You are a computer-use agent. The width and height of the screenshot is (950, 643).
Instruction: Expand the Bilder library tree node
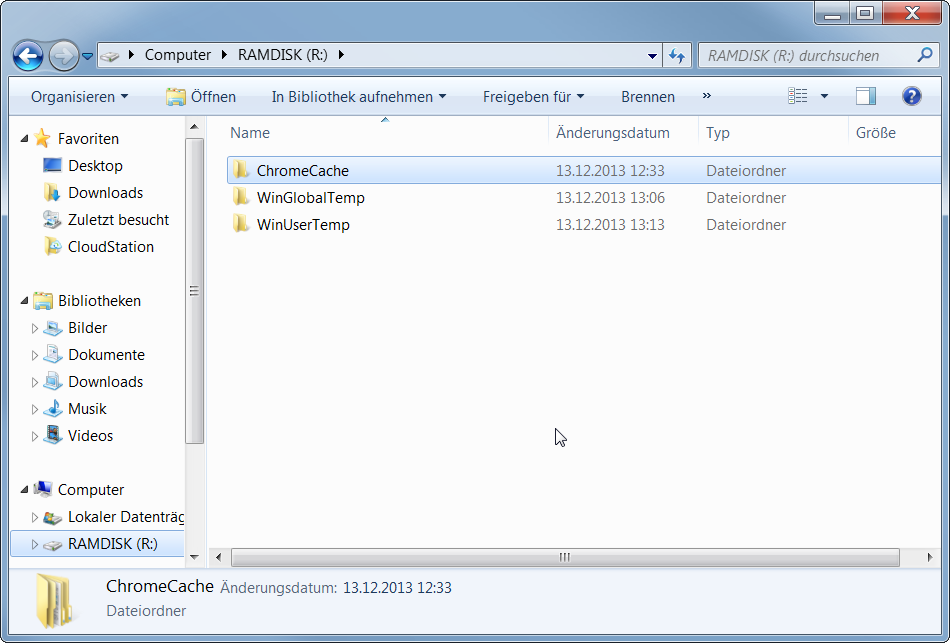[x=35, y=328]
